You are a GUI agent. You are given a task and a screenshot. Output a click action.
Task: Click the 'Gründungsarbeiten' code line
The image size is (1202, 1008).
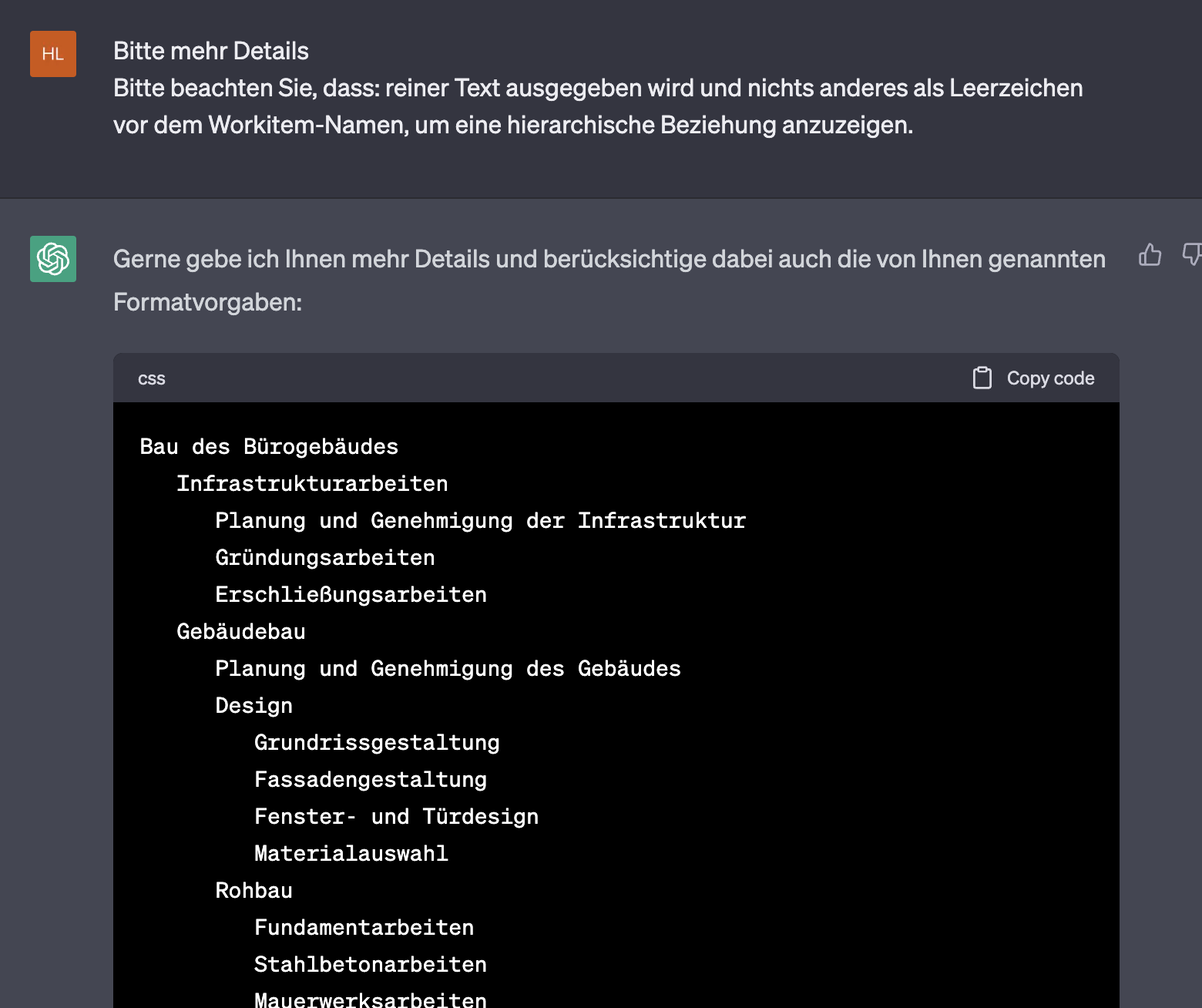[324, 558]
